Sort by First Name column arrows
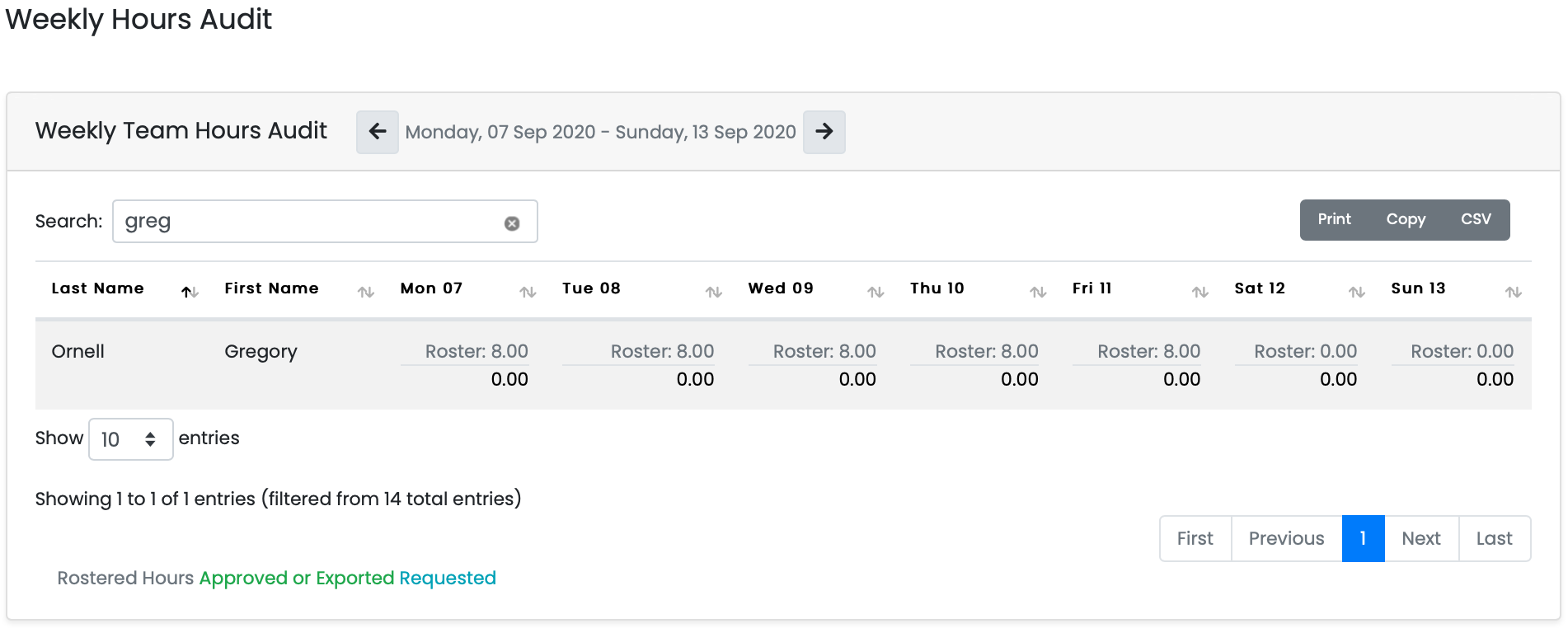 click(x=365, y=292)
